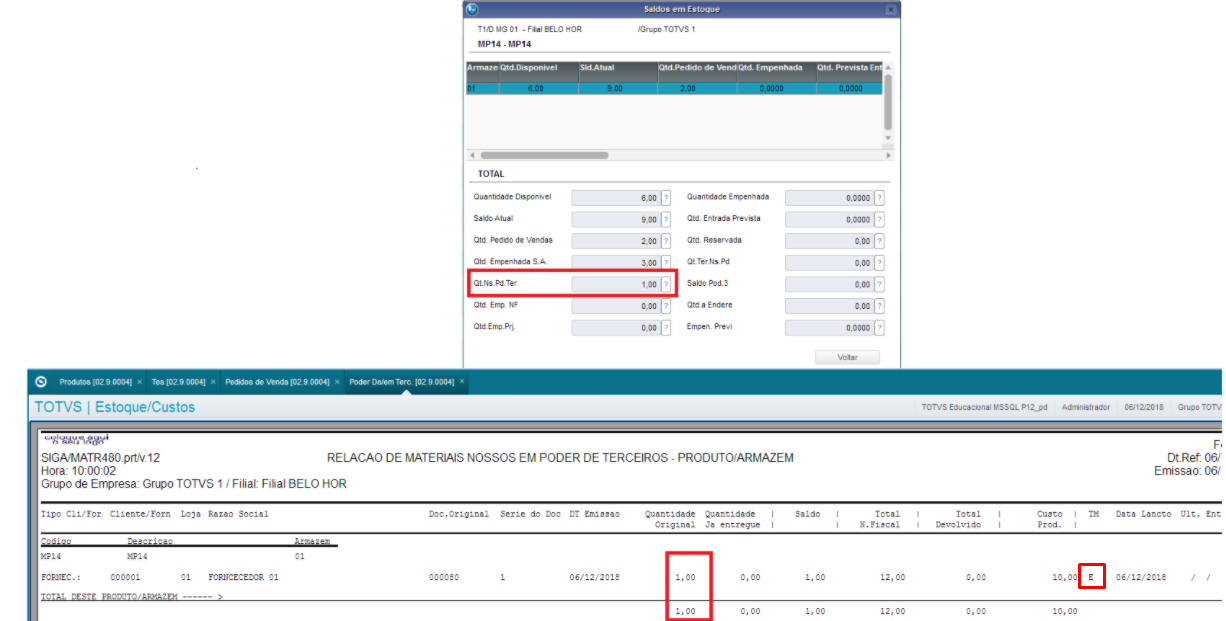
Task: Click the Quantidade Empenhada value field
Action: click(x=829, y=198)
